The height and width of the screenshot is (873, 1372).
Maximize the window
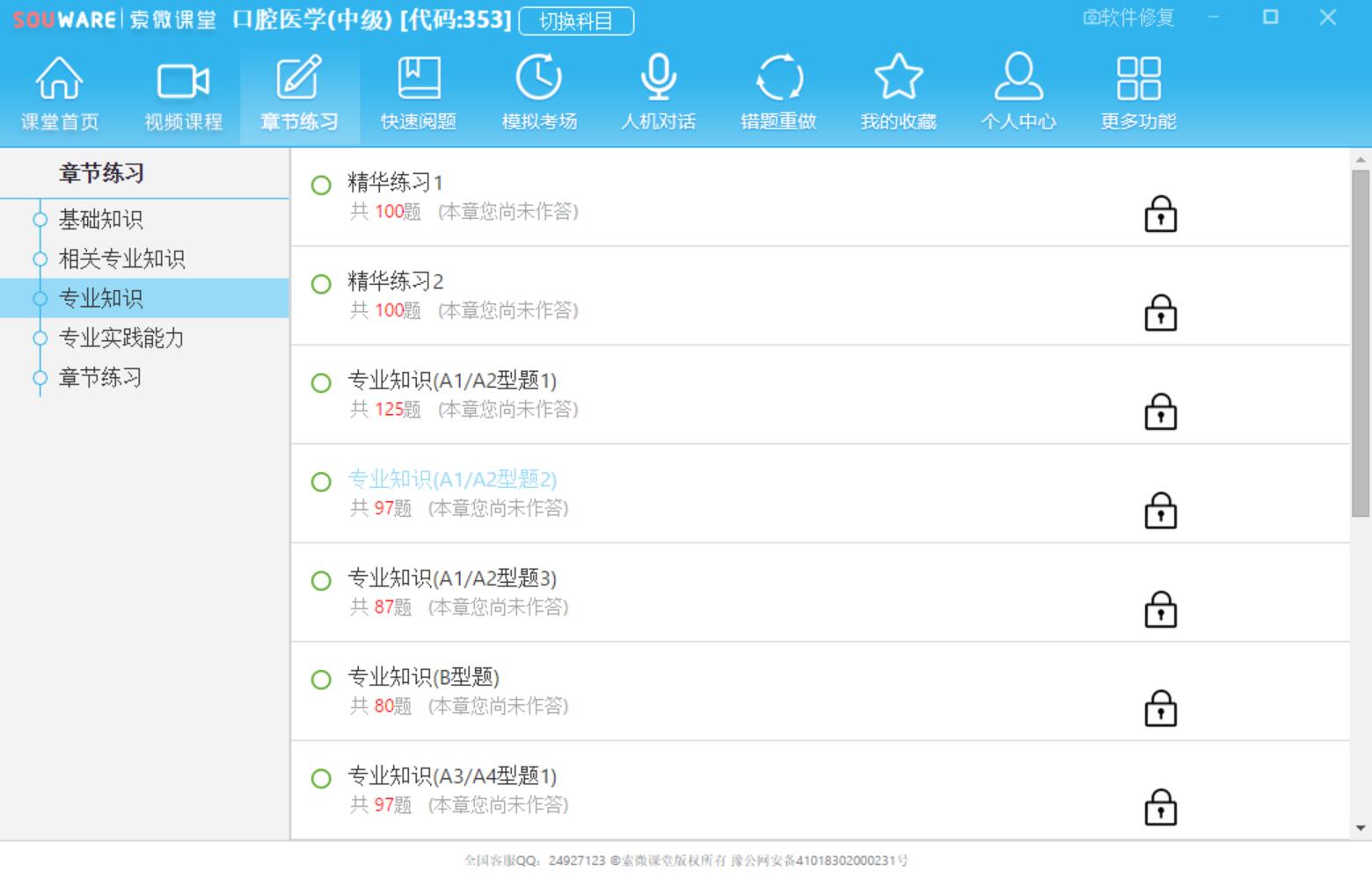coord(1270,17)
